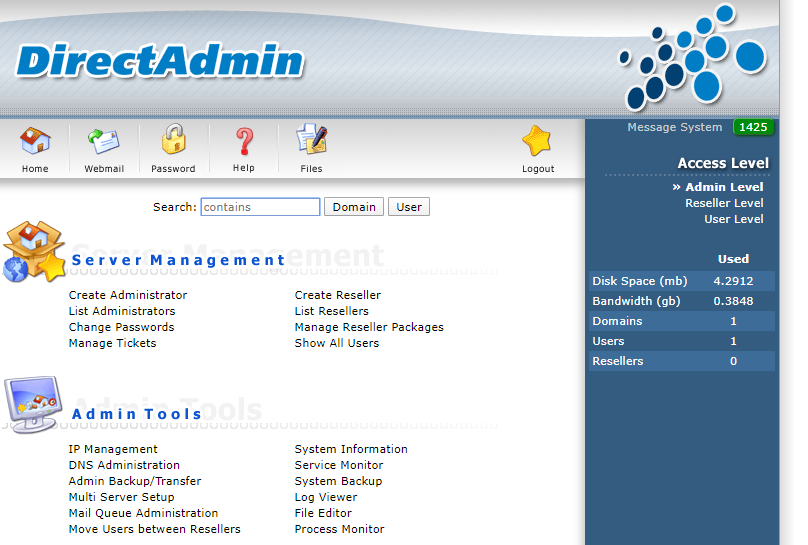Click the Admin Tools heading
Viewport: 808px width, 545px height.
[x=137, y=414]
